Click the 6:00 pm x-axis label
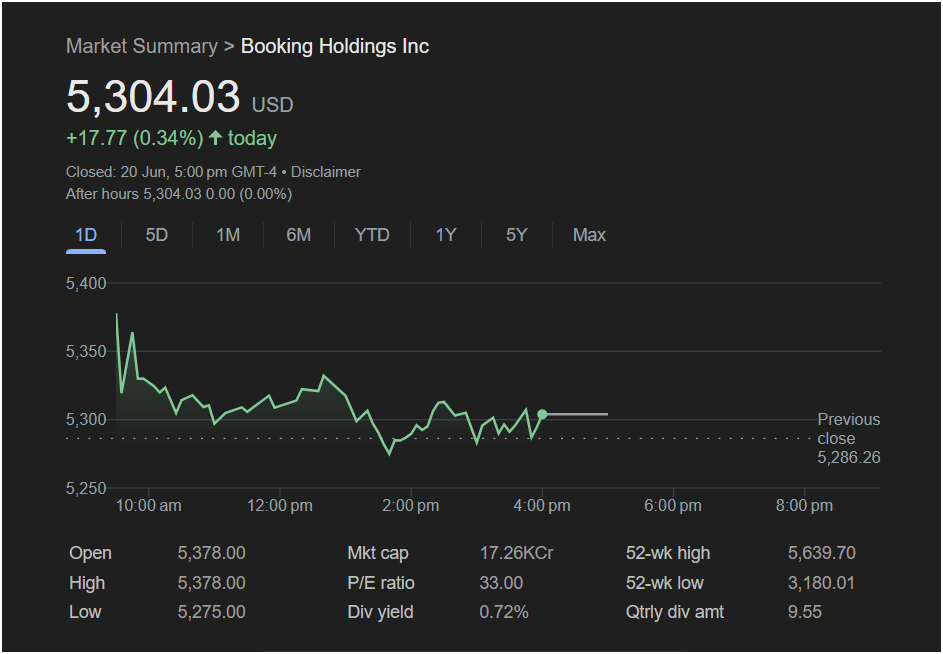Screen dimensions: 943x654 coord(673,505)
